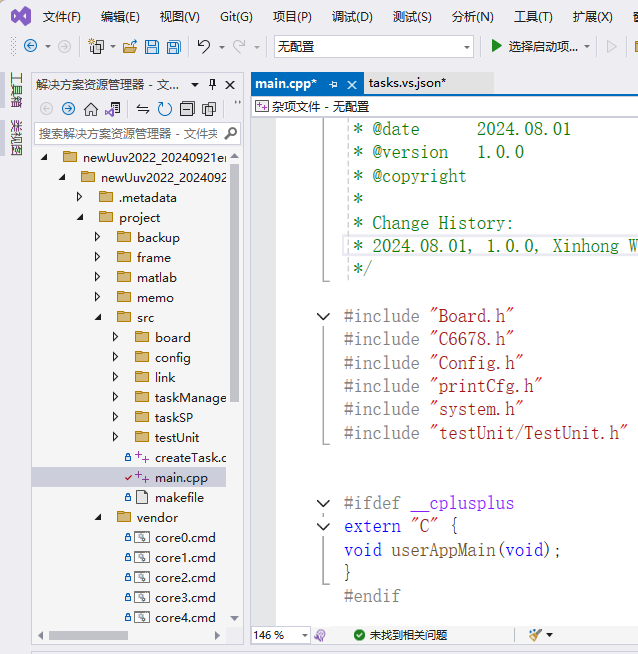Click the redo arrow icon
This screenshot has height=654, width=638.
(x=239, y=46)
